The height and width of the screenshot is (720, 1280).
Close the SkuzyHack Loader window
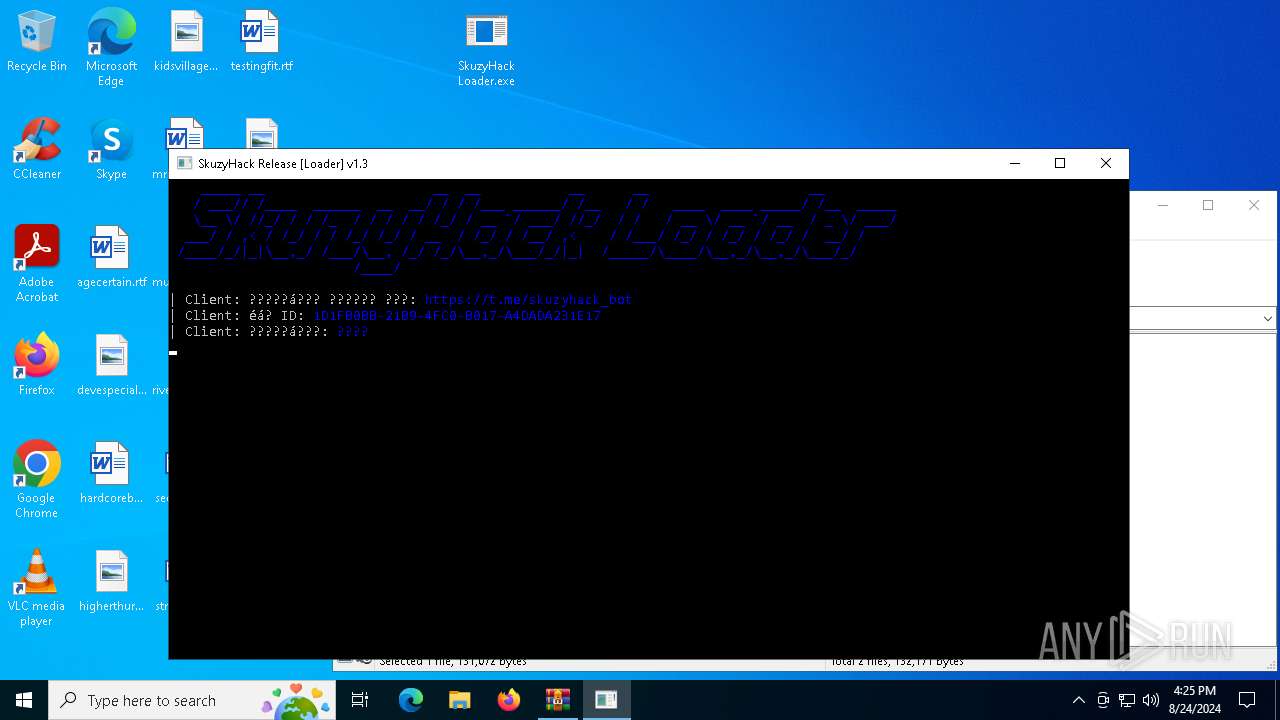(x=1106, y=163)
